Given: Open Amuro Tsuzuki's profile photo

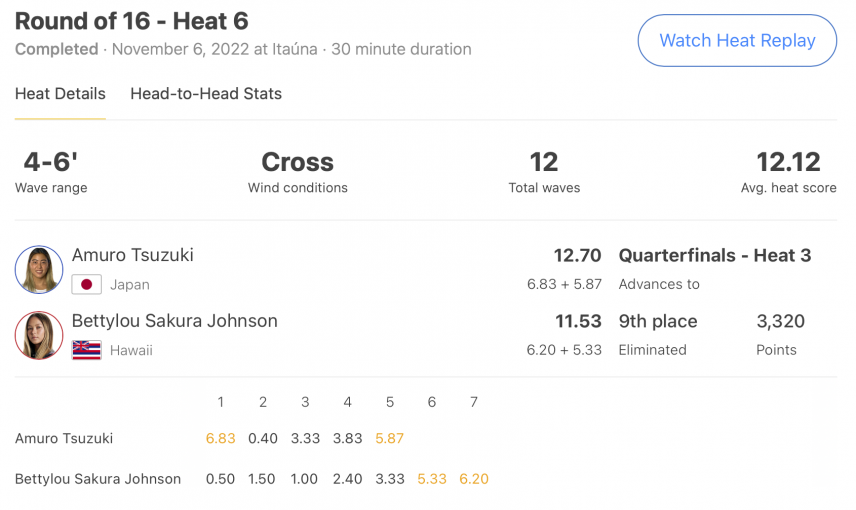Looking at the screenshot, I should [x=39, y=270].
